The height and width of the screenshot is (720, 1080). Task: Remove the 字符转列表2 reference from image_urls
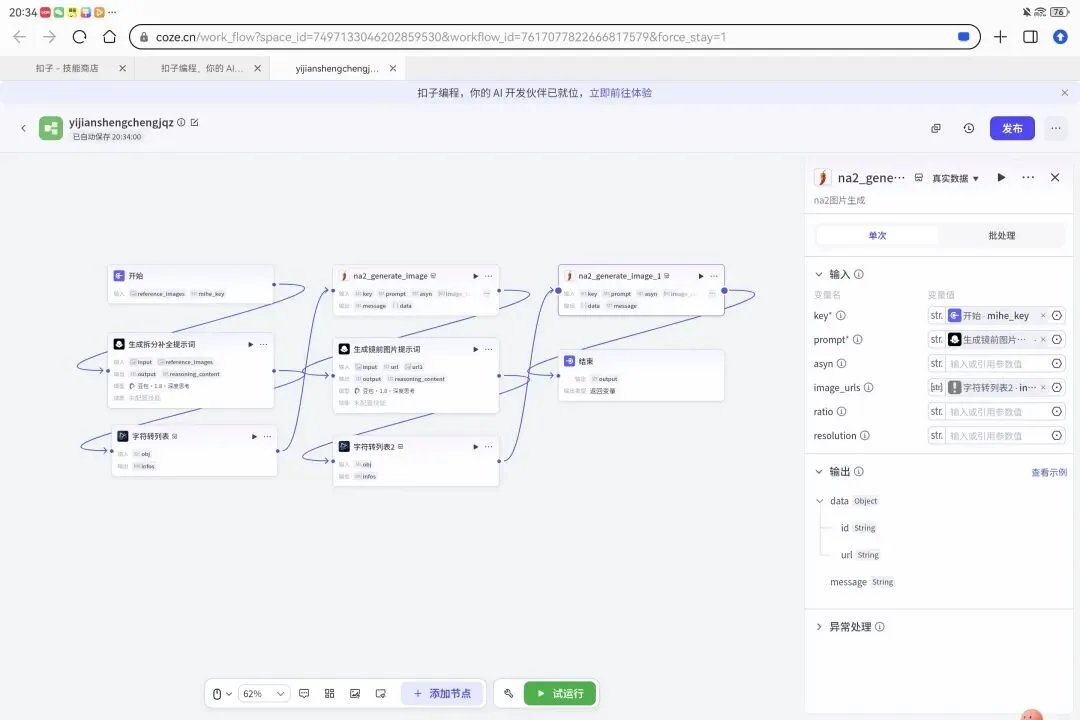(x=1043, y=388)
